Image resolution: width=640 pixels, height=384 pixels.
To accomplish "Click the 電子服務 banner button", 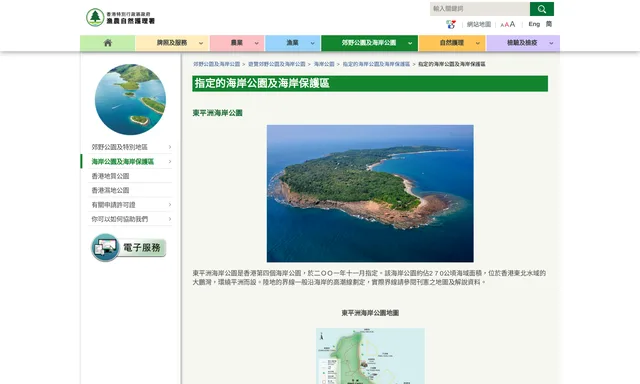I will tap(129, 247).
